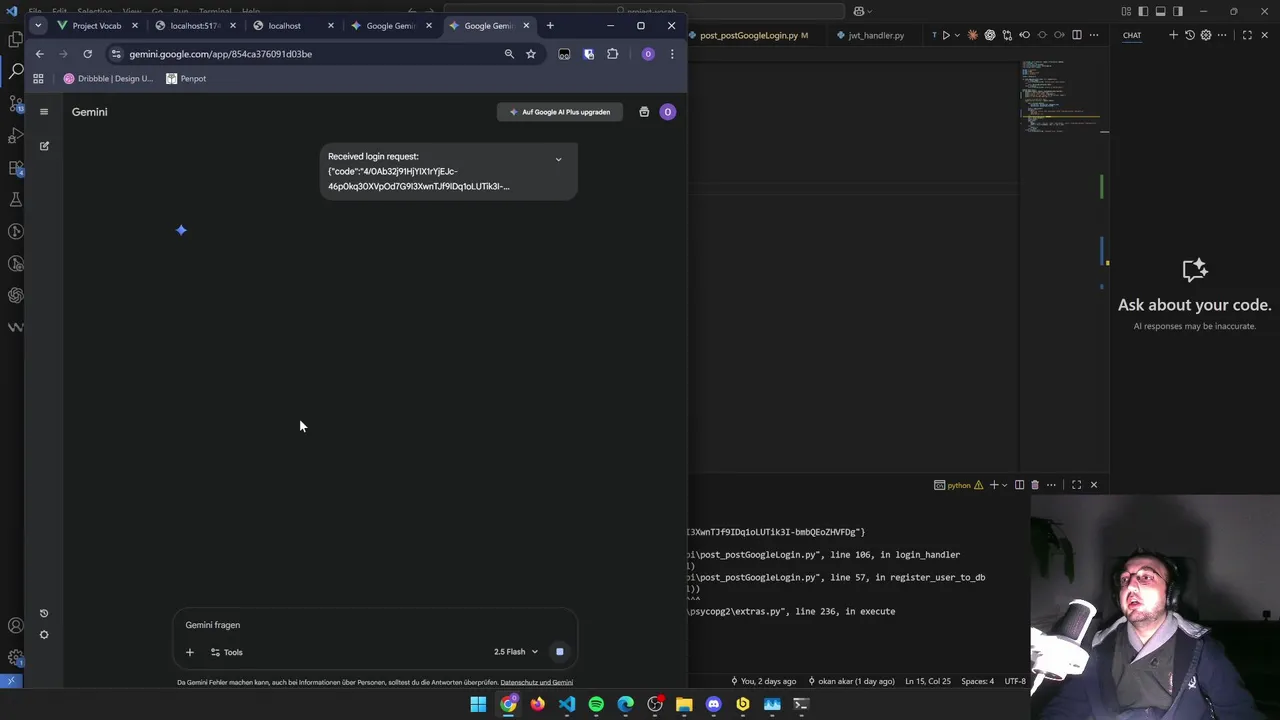Image resolution: width=1280 pixels, height=720 pixels.
Task: Open Discord from Windows taskbar
Action: (x=713, y=704)
